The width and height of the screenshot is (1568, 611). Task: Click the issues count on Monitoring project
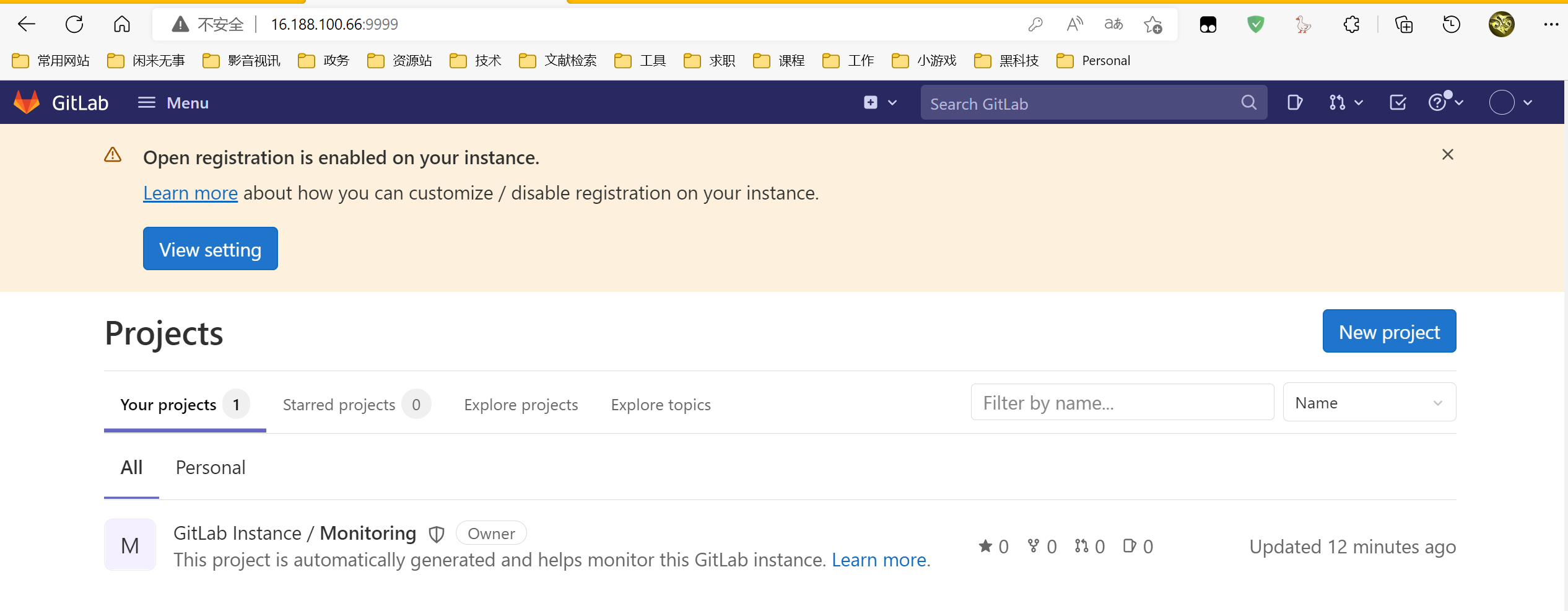1138,547
